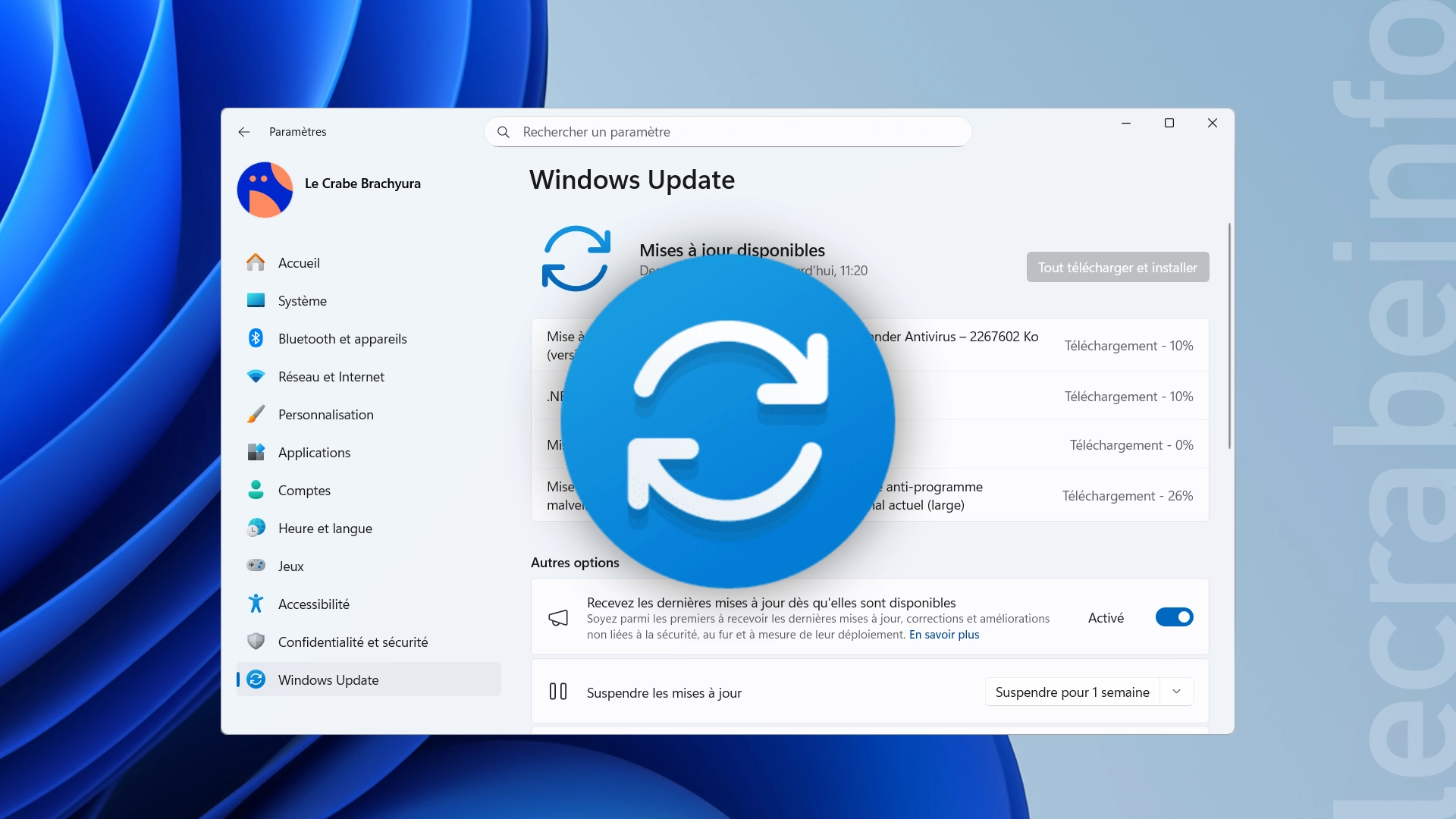This screenshot has width=1456, height=819.
Task: Open the Système settings section
Action: [302, 301]
